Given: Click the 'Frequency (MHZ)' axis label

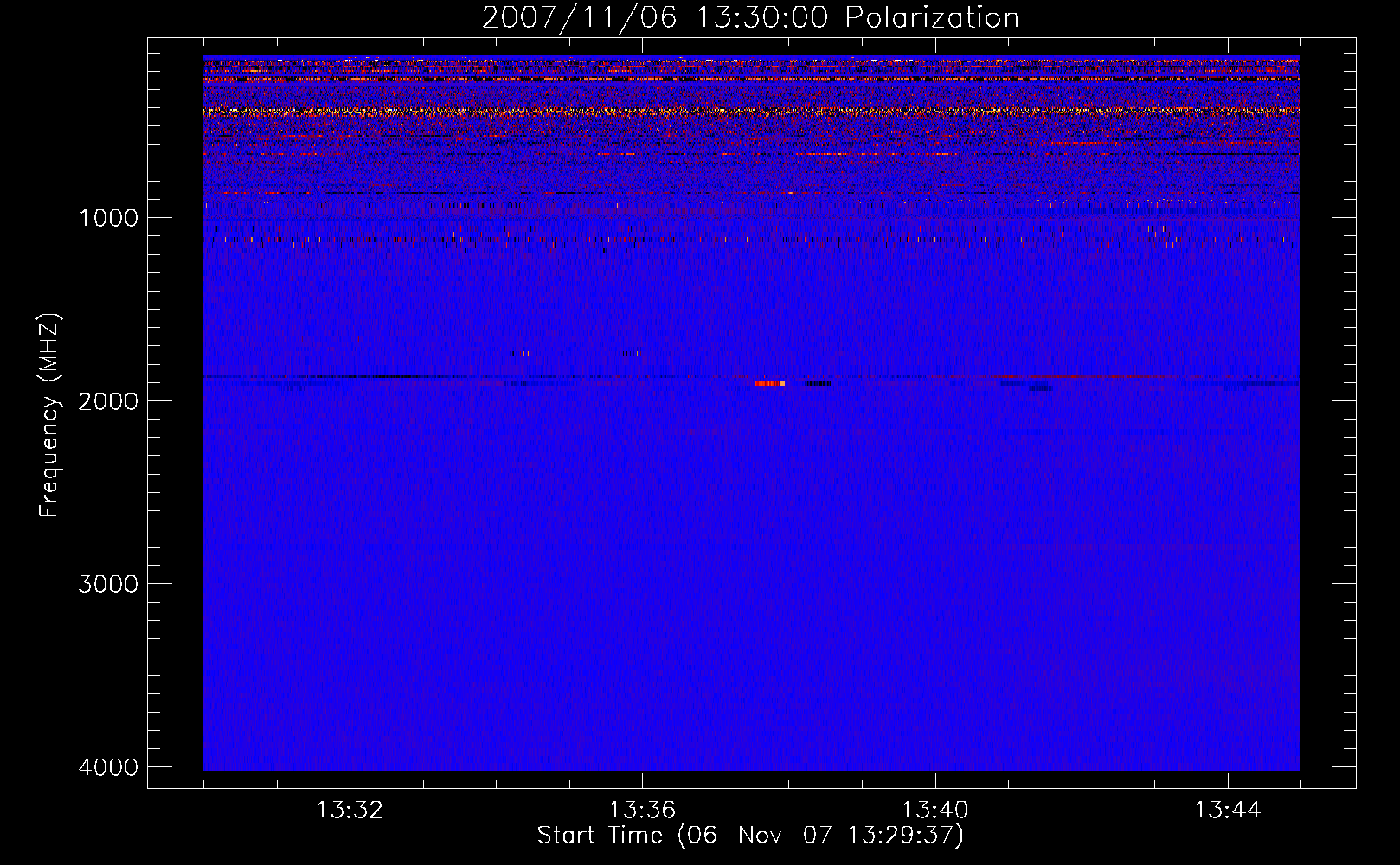Looking at the screenshot, I should click(x=50, y=415).
